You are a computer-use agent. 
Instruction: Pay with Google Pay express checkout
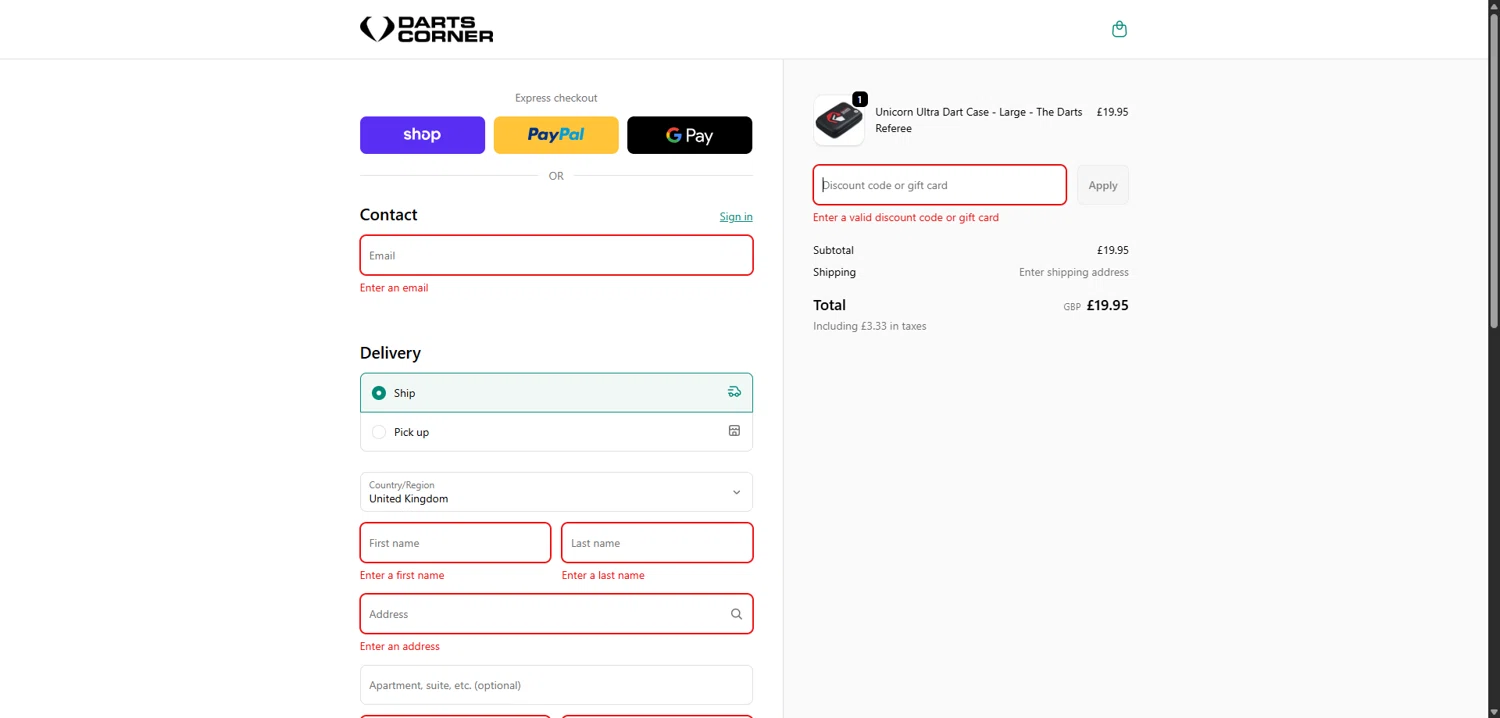[689, 135]
